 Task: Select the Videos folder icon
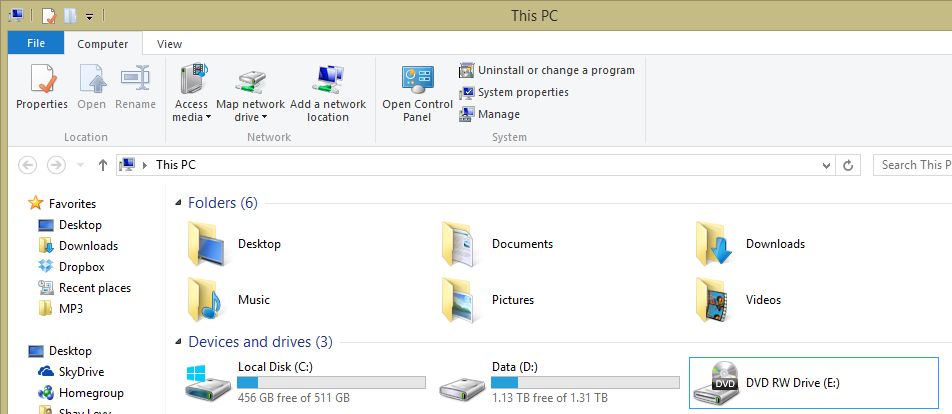click(x=714, y=299)
